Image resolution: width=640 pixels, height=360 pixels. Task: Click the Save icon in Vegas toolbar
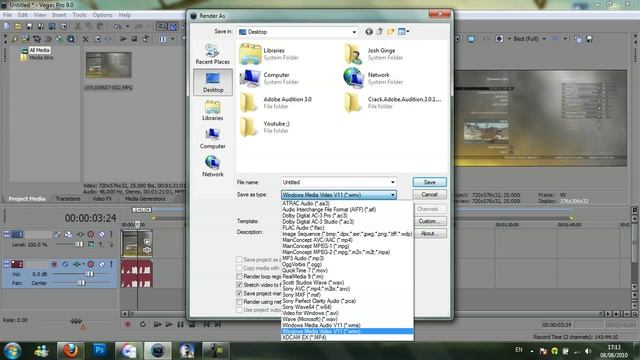pos(29,27)
